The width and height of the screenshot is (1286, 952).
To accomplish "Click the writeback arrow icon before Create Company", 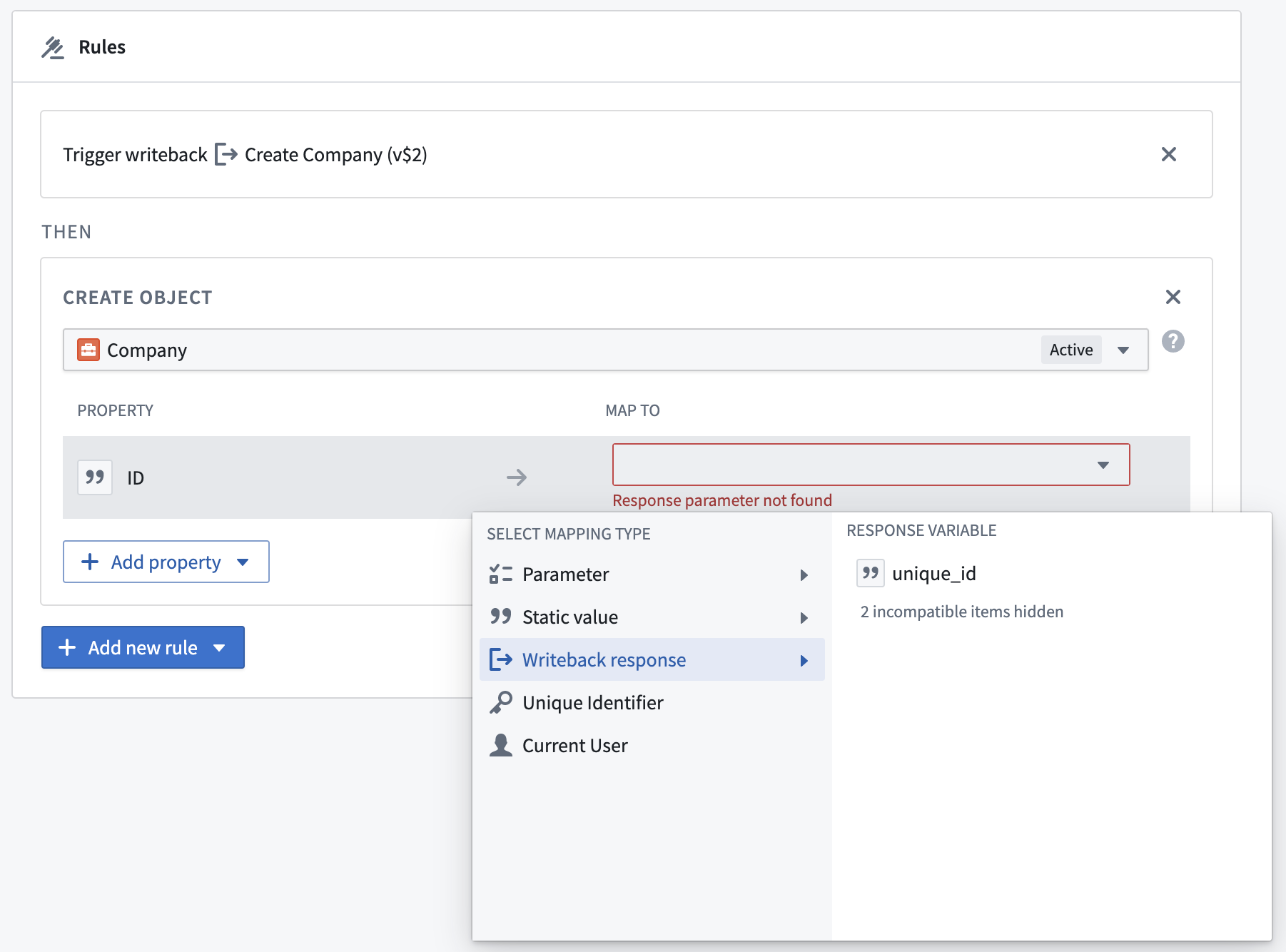I will (x=226, y=154).
